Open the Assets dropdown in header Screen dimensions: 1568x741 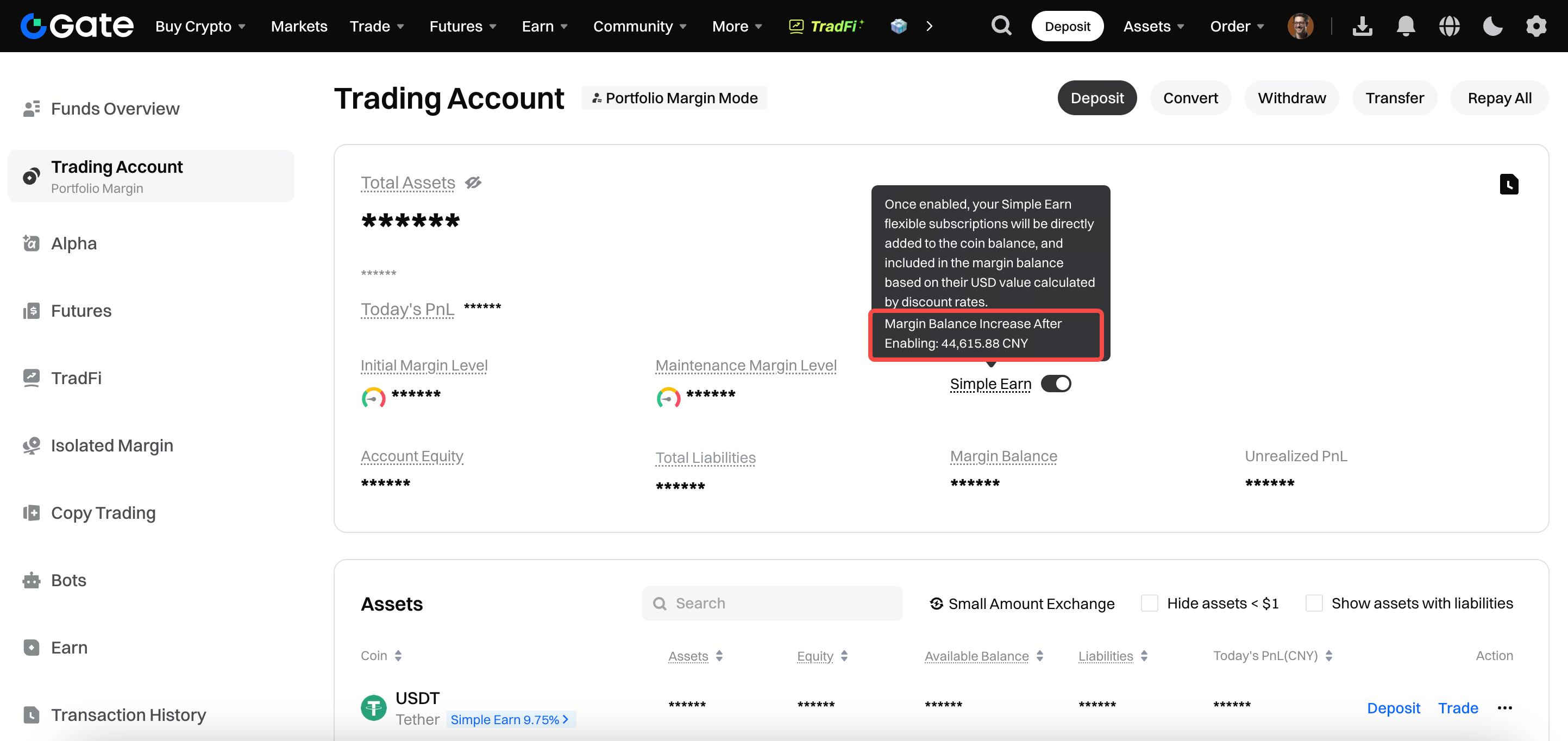[x=1153, y=26]
